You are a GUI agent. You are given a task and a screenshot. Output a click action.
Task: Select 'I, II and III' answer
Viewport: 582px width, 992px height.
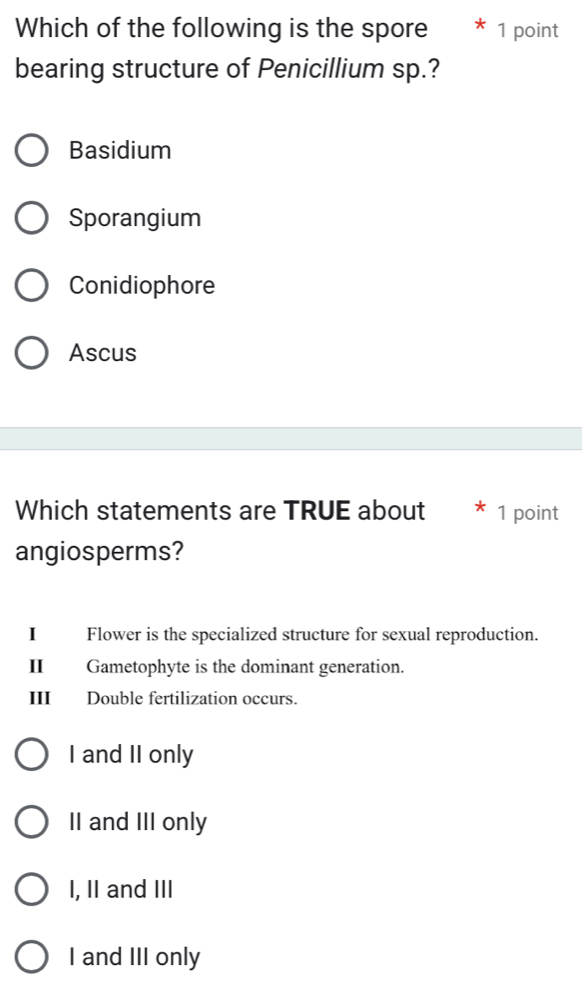click(x=31, y=888)
